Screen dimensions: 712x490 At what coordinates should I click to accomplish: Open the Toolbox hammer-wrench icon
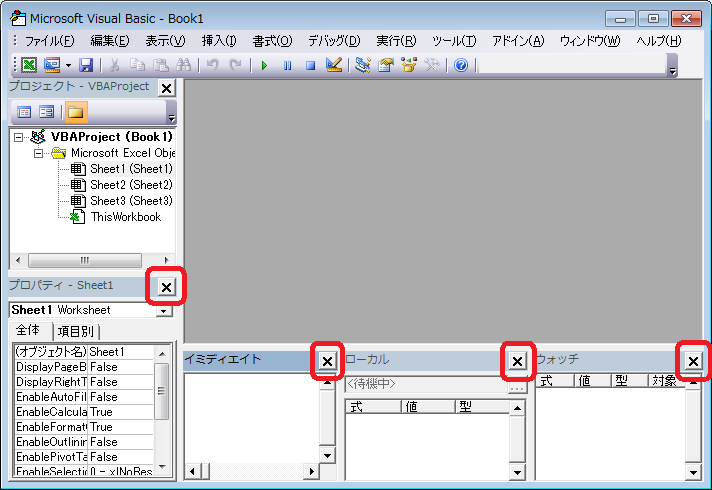(432, 65)
